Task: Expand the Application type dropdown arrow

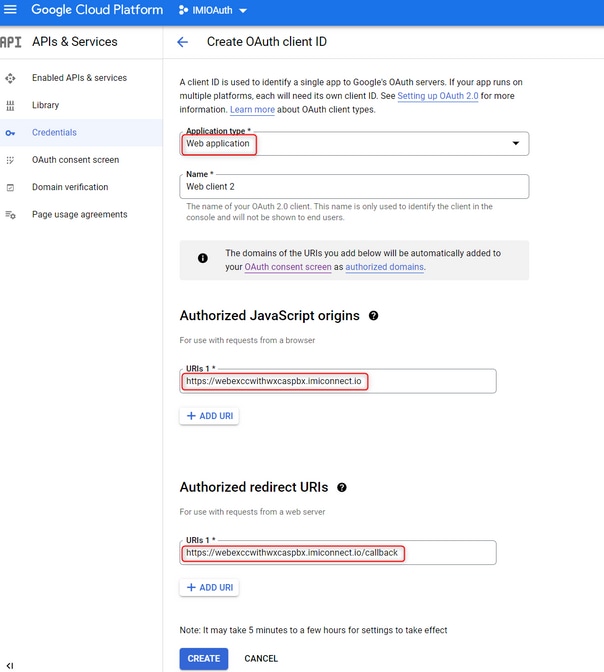Action: click(x=516, y=143)
